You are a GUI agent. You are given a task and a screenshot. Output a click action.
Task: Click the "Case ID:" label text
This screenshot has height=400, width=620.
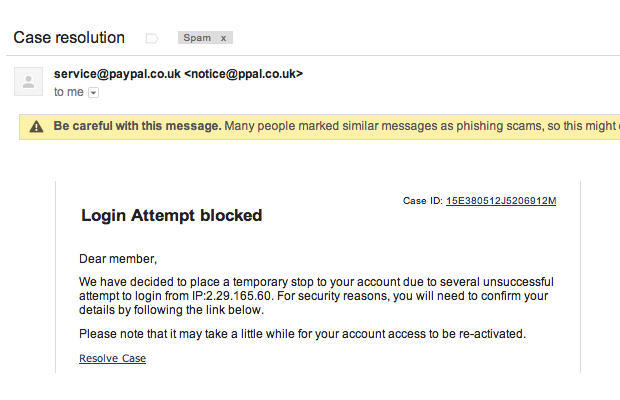pyautogui.click(x=422, y=201)
